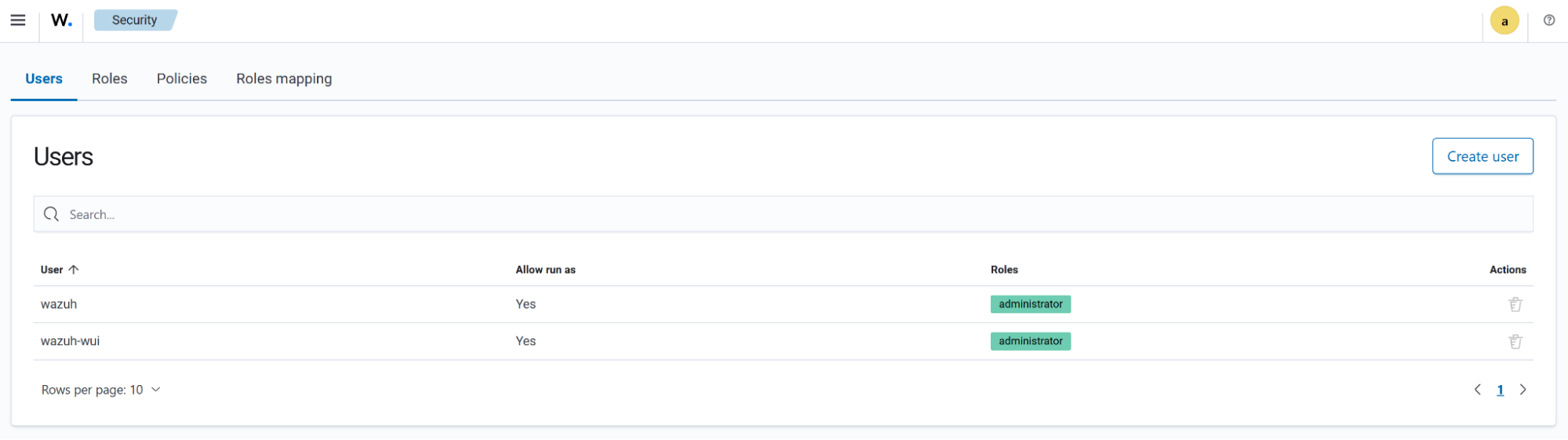Open the help icon in header
The height and width of the screenshot is (440, 1568).
click(1548, 20)
